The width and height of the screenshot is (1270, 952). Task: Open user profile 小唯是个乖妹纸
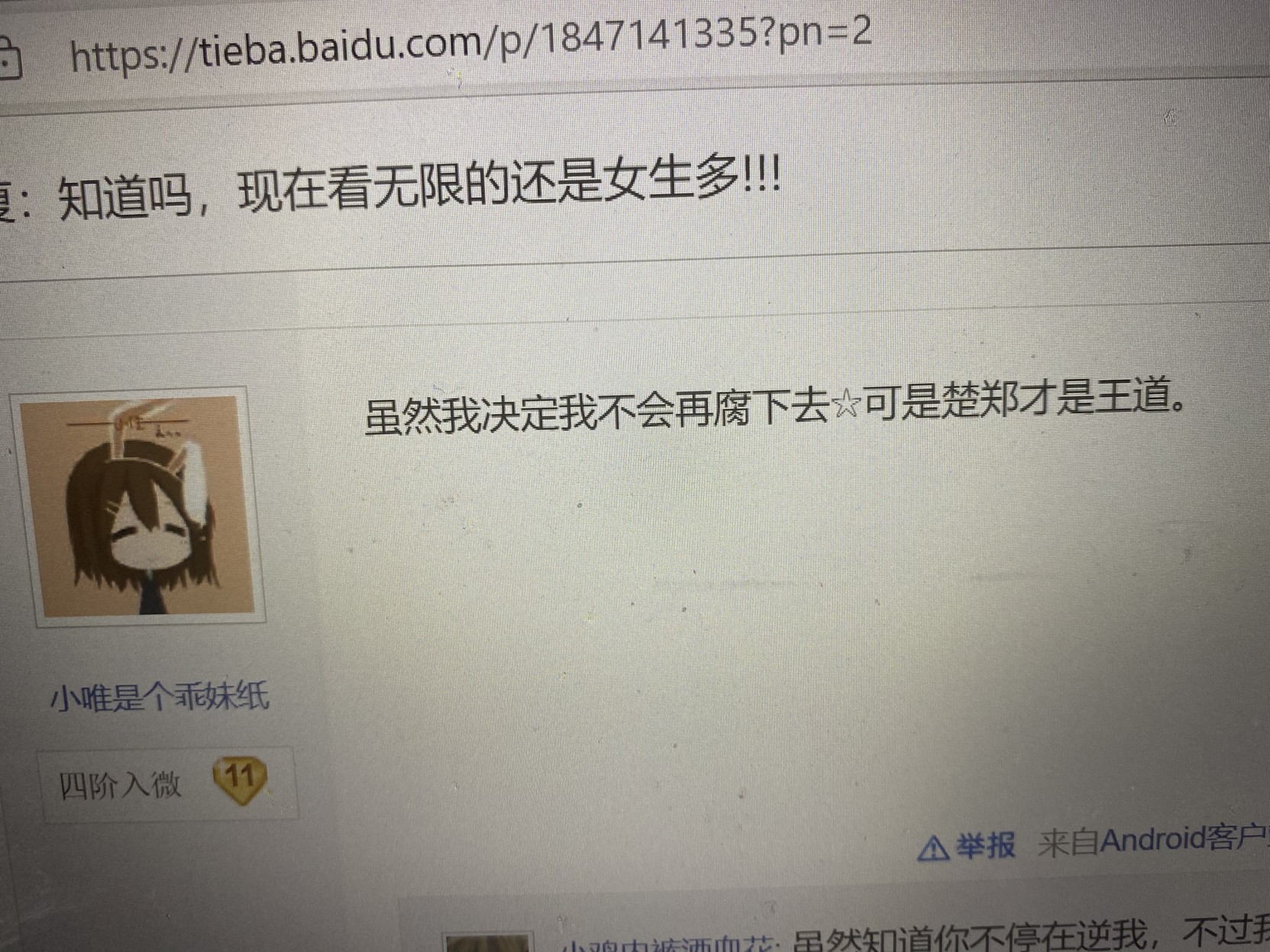click(x=159, y=696)
